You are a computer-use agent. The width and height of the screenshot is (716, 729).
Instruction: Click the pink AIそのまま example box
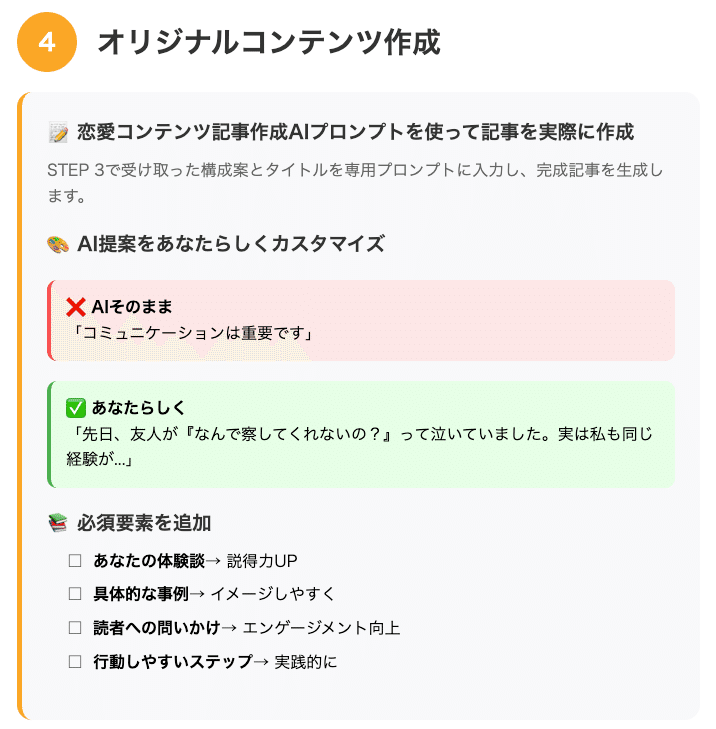[x=500, y=320]
